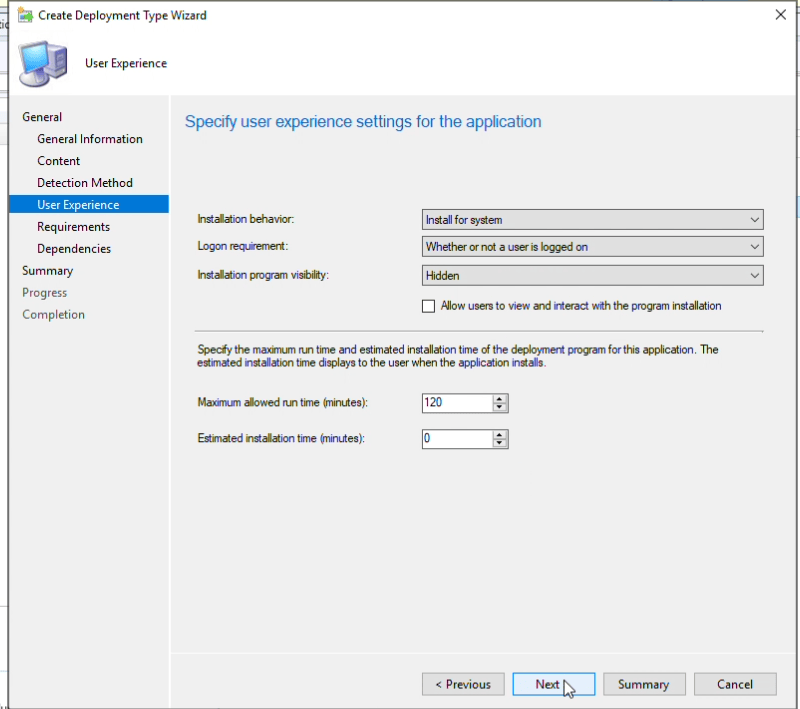
Task: Open Installation program visibility dropdown
Action: (x=592, y=275)
